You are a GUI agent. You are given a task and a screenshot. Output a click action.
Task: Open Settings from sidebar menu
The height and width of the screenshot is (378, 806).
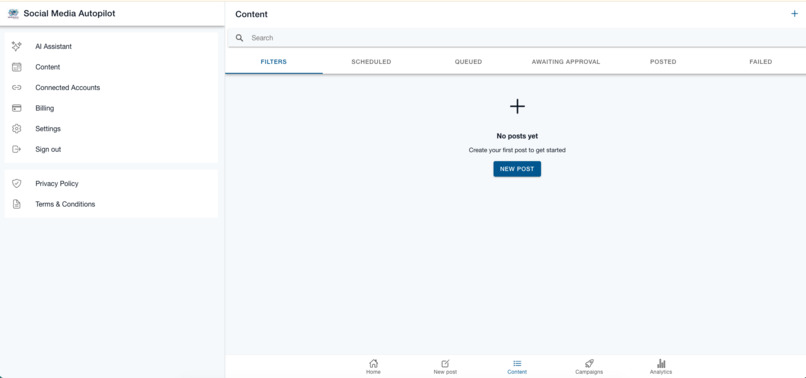tap(111, 129)
